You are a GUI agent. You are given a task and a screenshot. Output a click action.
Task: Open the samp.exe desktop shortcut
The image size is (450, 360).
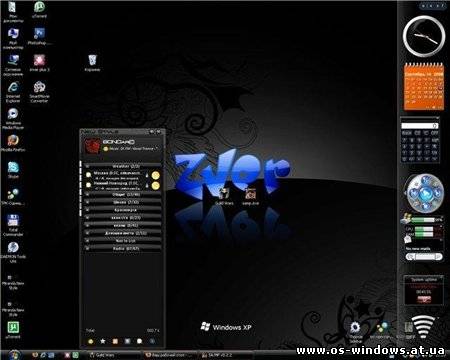point(250,196)
